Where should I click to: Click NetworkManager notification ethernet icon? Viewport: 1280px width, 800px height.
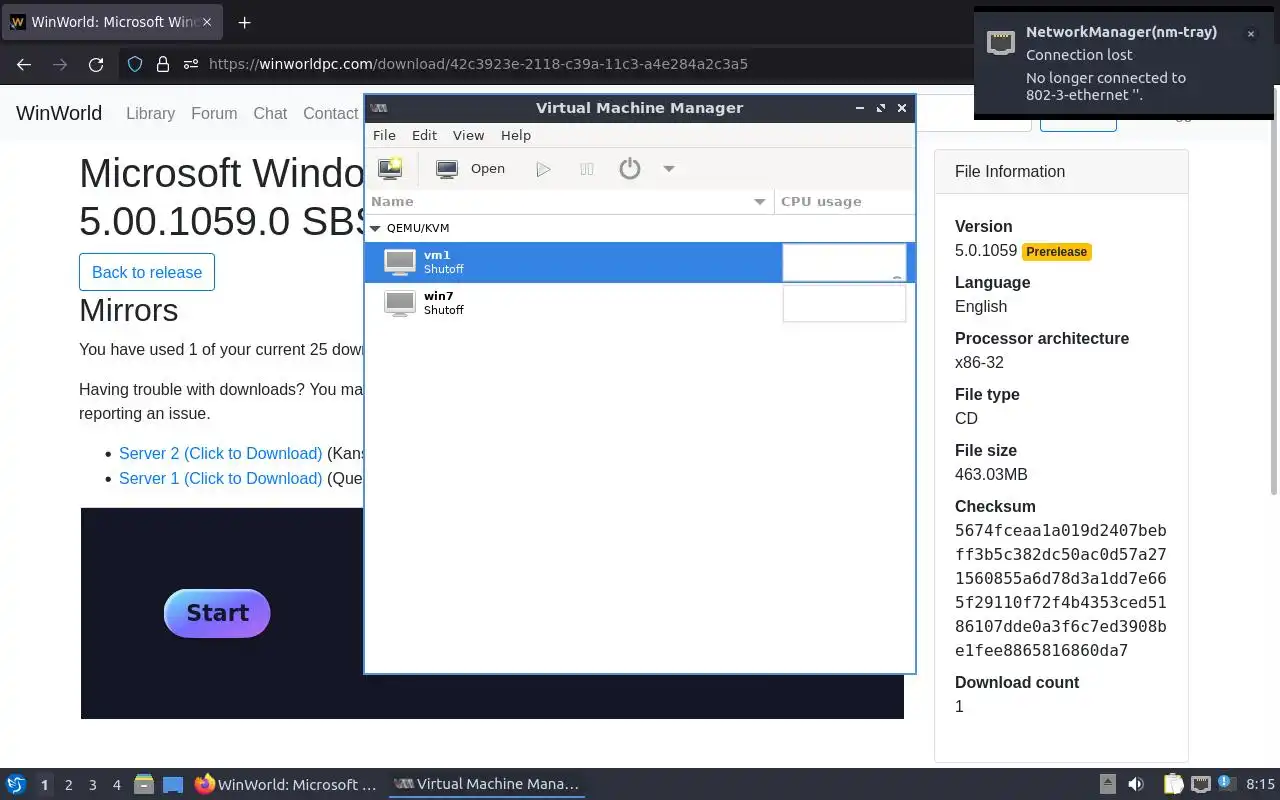(x=1001, y=43)
